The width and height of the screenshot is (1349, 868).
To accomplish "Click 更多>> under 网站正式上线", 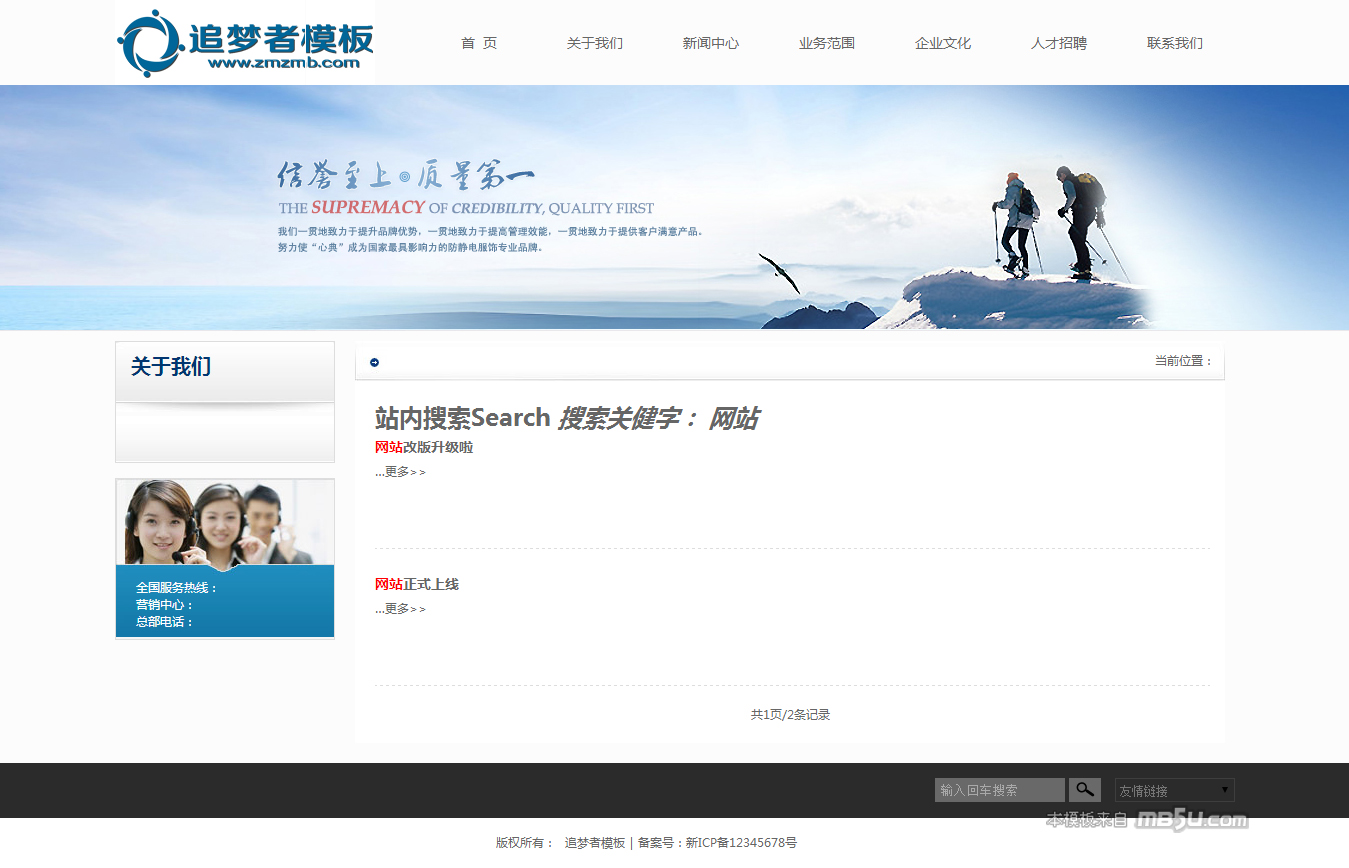I will 404,609.
